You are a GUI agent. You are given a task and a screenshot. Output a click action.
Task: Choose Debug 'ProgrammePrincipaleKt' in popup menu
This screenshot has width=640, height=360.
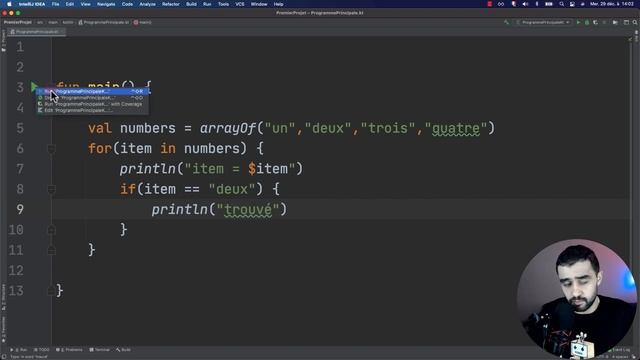pos(93,98)
